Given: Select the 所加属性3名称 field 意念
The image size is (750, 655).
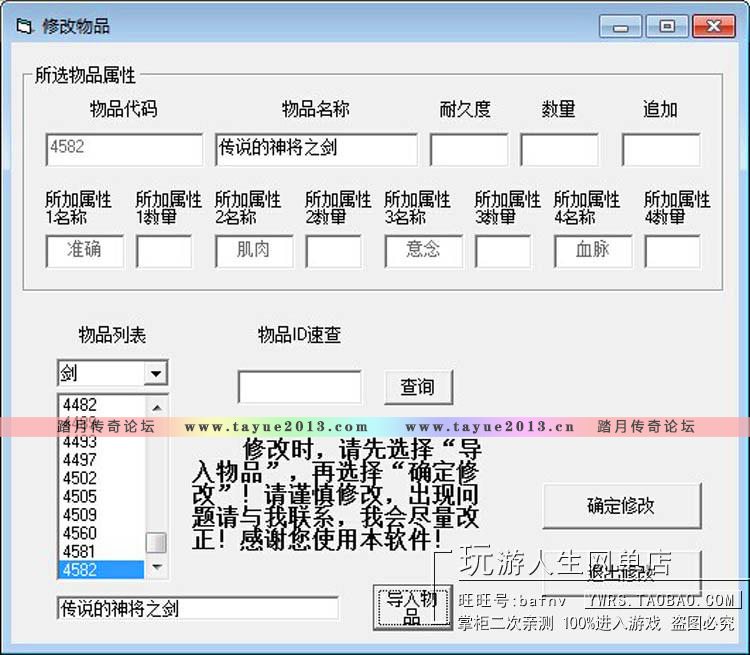Looking at the screenshot, I should pyautogui.click(x=423, y=251).
